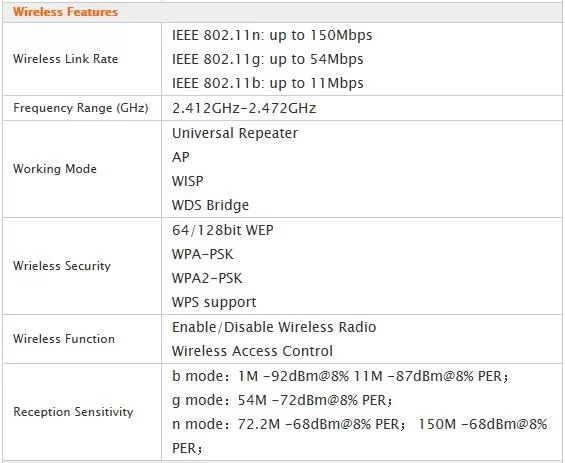Click the WPA2-PSK entry
Screen dimensions: 565x463
[207, 278]
